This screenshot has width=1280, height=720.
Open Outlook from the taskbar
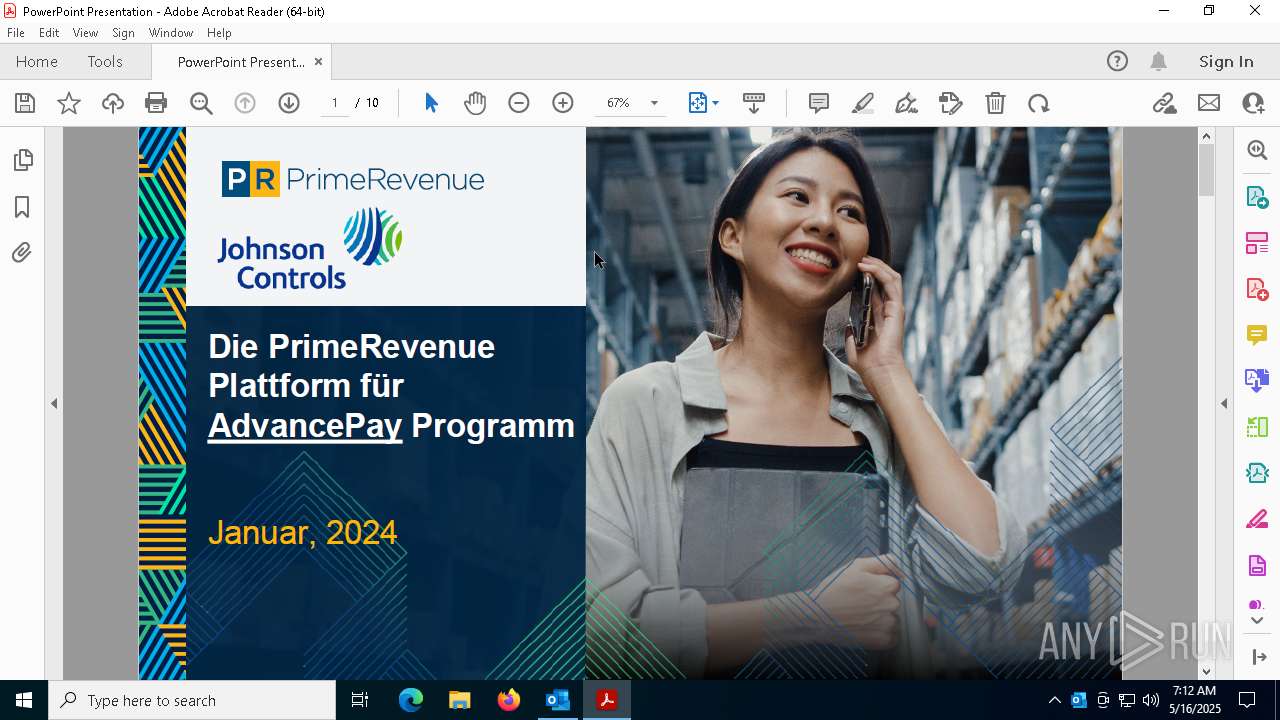pos(557,700)
